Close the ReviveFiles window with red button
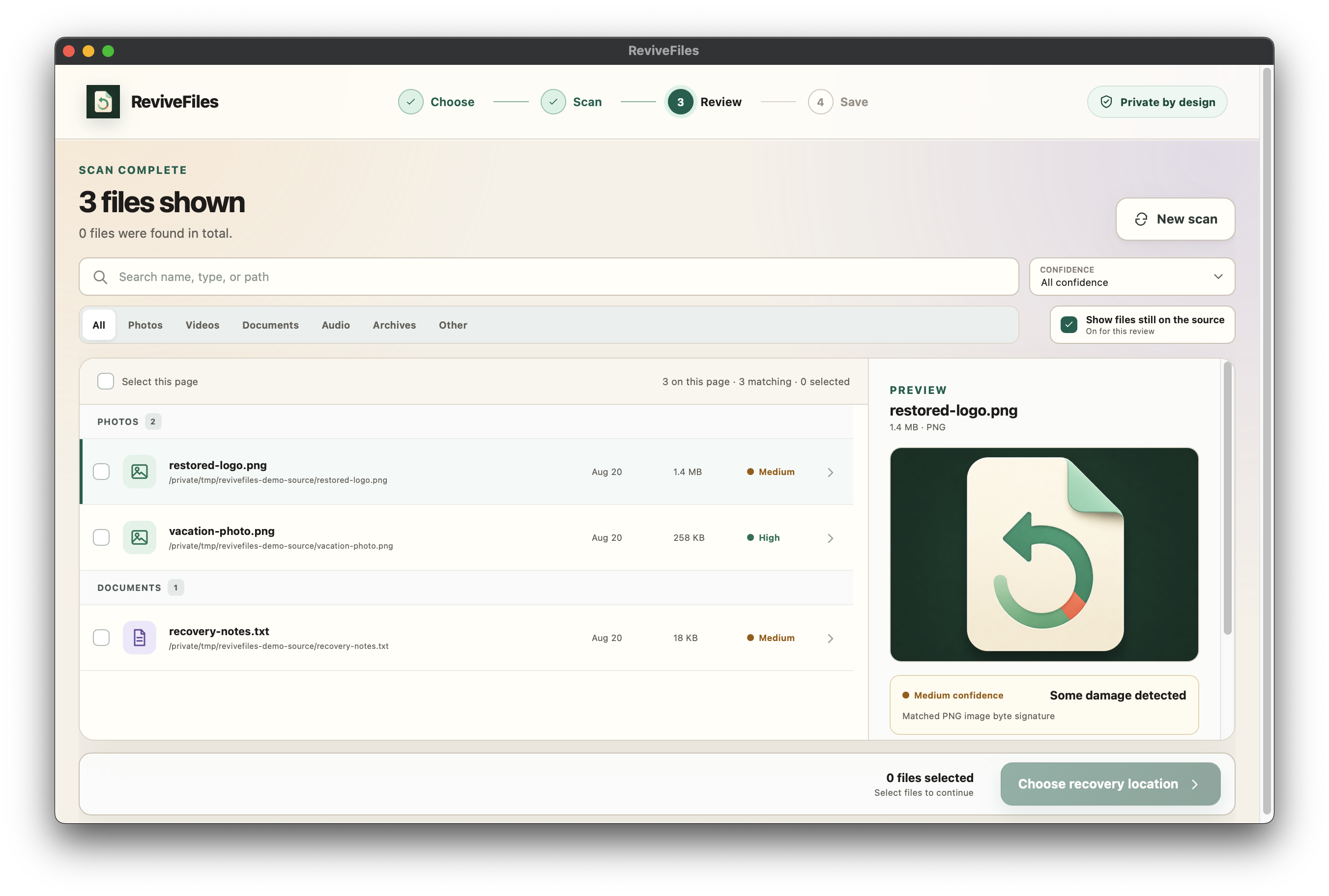This screenshot has width=1329, height=896. [x=69, y=51]
